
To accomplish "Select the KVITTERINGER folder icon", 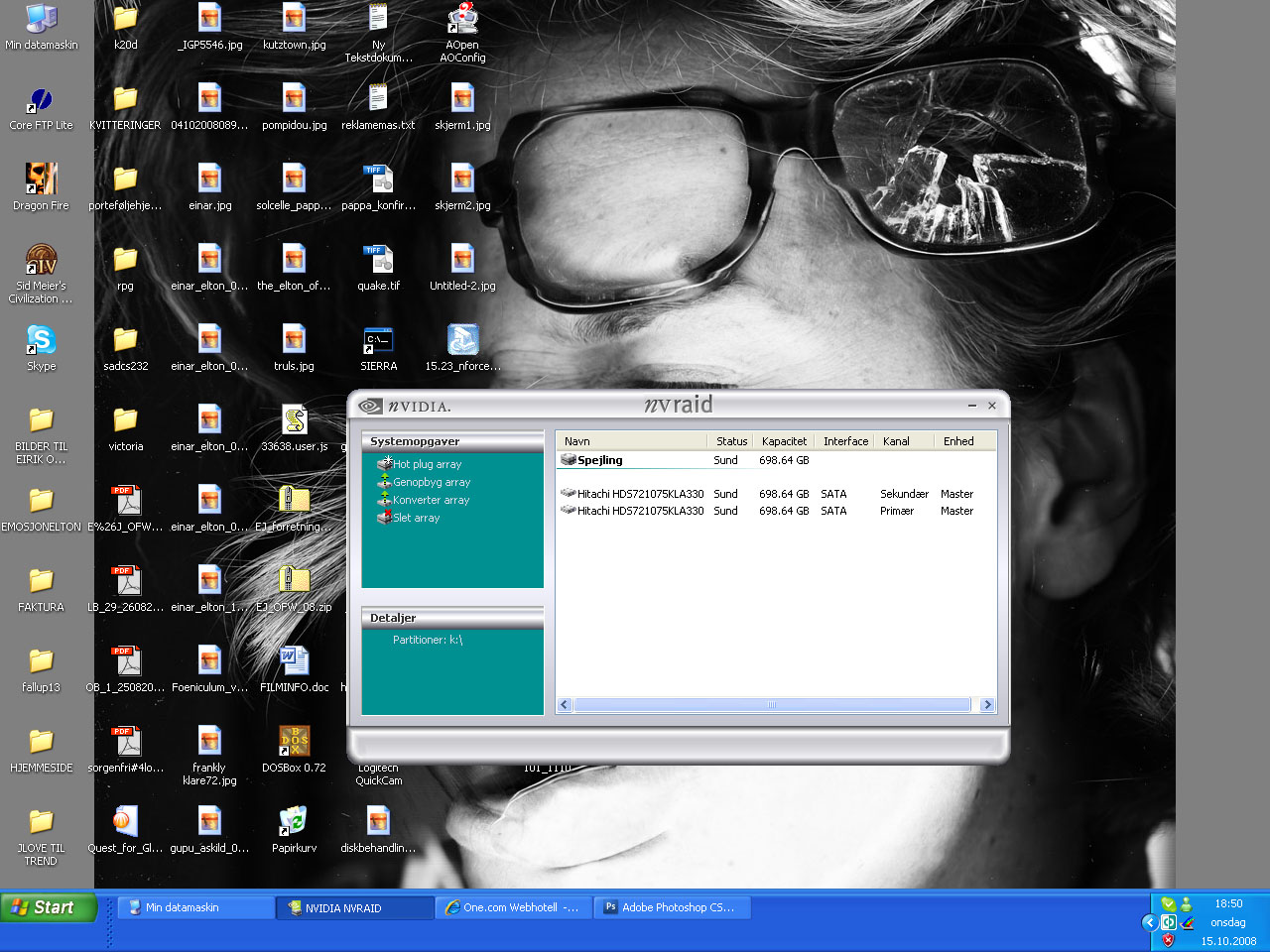I will point(125,108).
